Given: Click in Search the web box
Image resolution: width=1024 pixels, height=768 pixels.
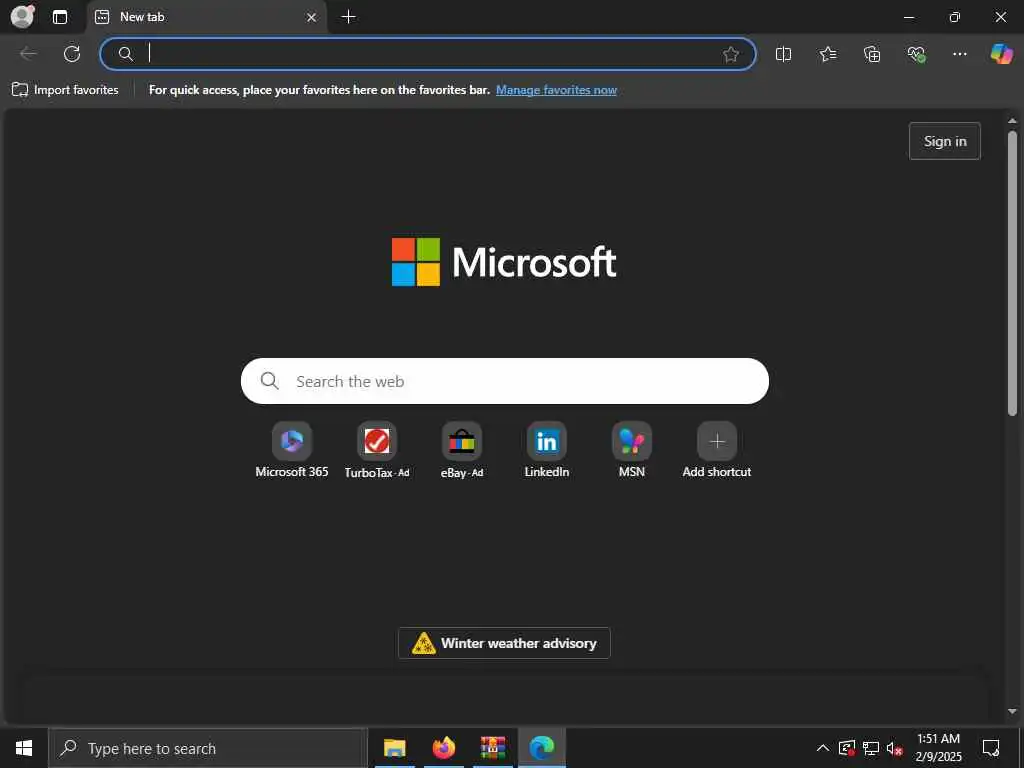Looking at the screenshot, I should point(504,381).
